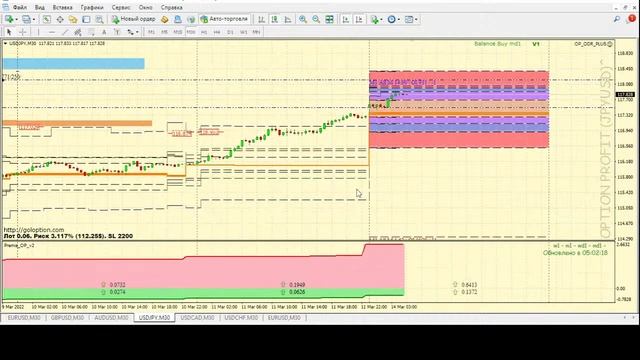
Task: Toggle chart auto scroll
Action: point(346,19)
